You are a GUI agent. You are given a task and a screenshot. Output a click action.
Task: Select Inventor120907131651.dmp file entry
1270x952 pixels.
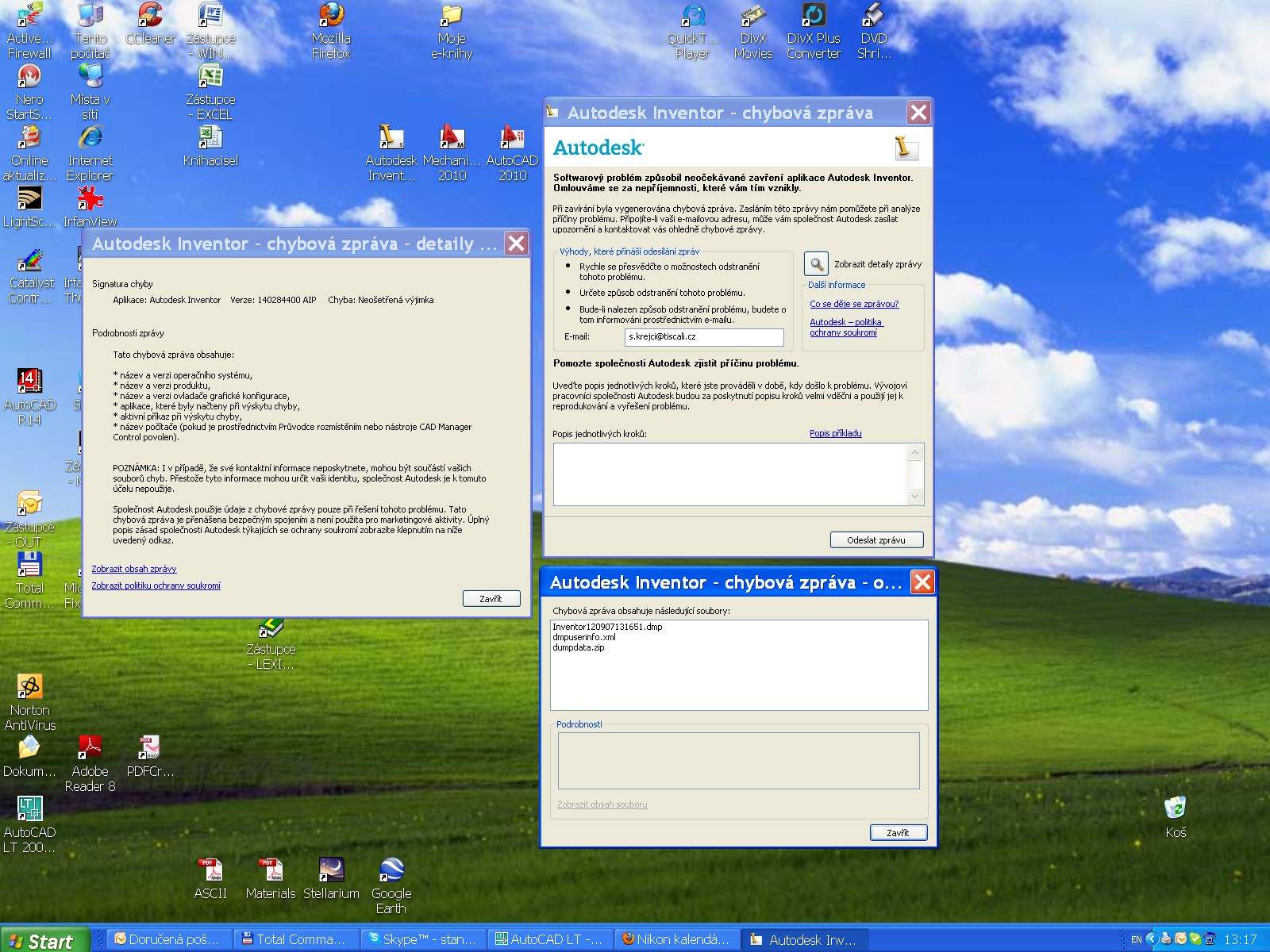pos(607,627)
